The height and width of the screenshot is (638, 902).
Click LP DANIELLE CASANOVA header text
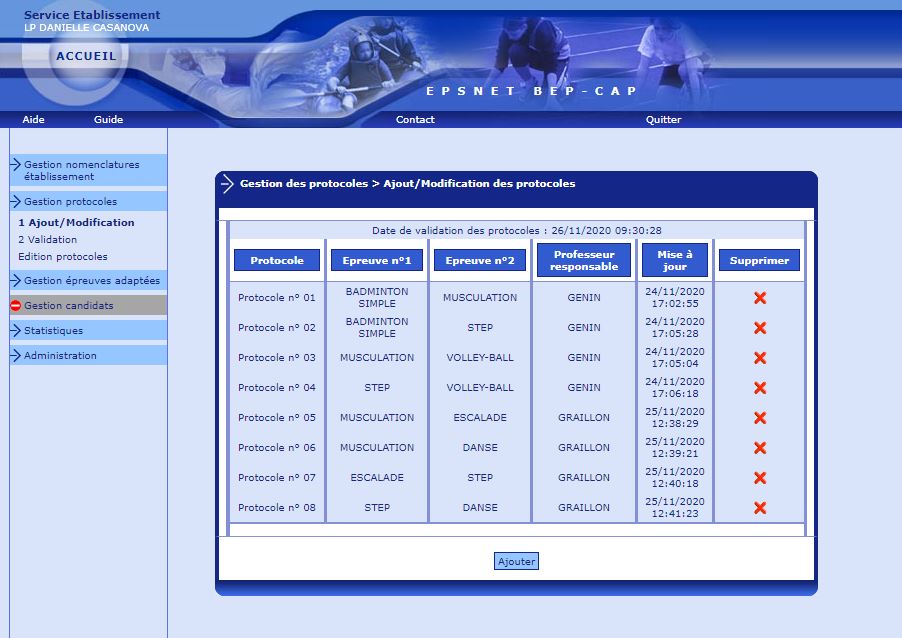(x=86, y=28)
